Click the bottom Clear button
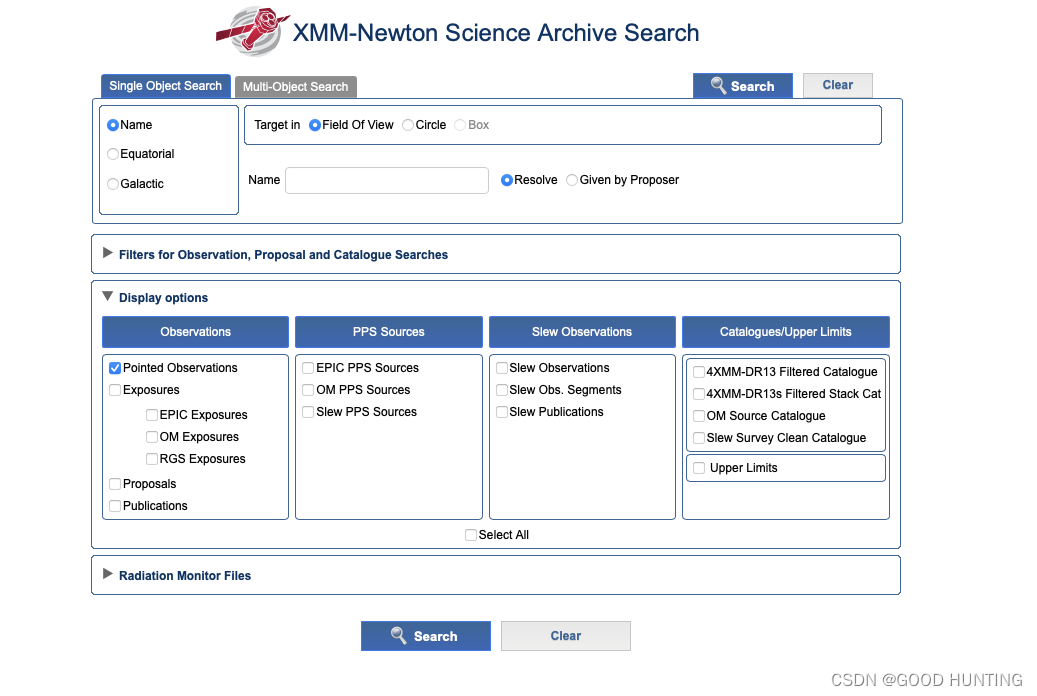The image size is (1037, 696). [x=565, y=636]
